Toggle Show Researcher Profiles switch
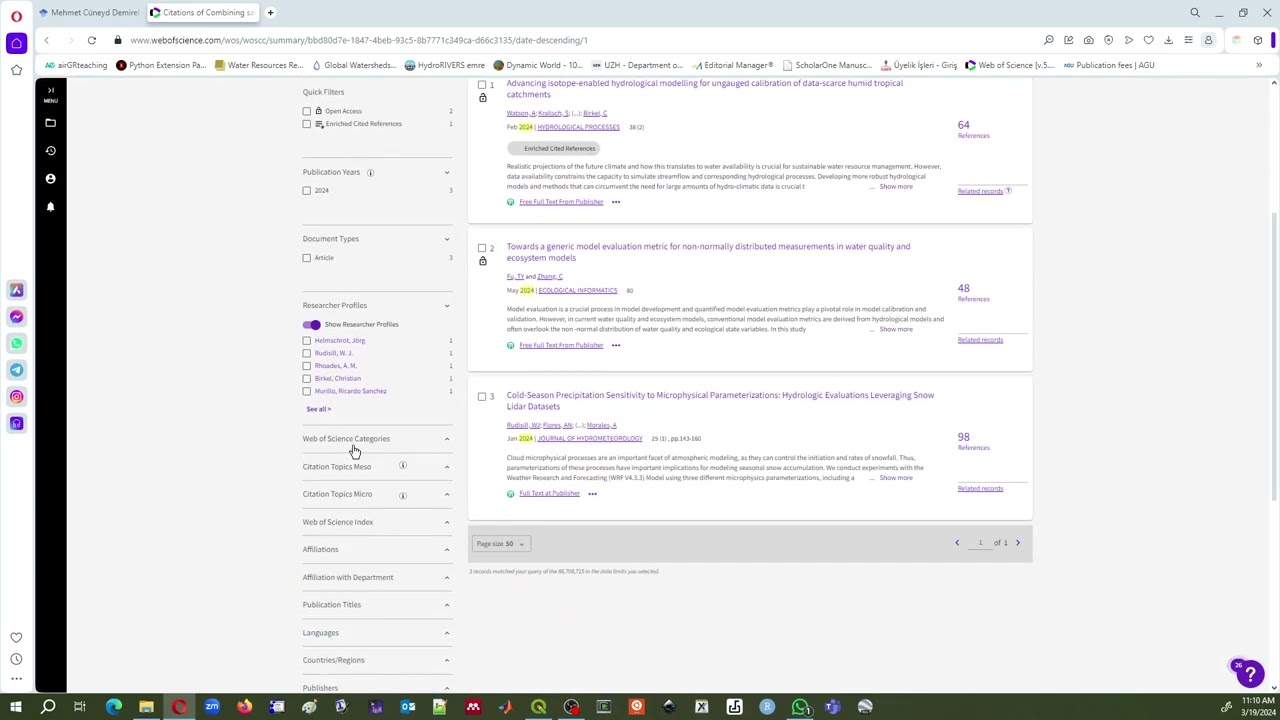 tap(312, 324)
